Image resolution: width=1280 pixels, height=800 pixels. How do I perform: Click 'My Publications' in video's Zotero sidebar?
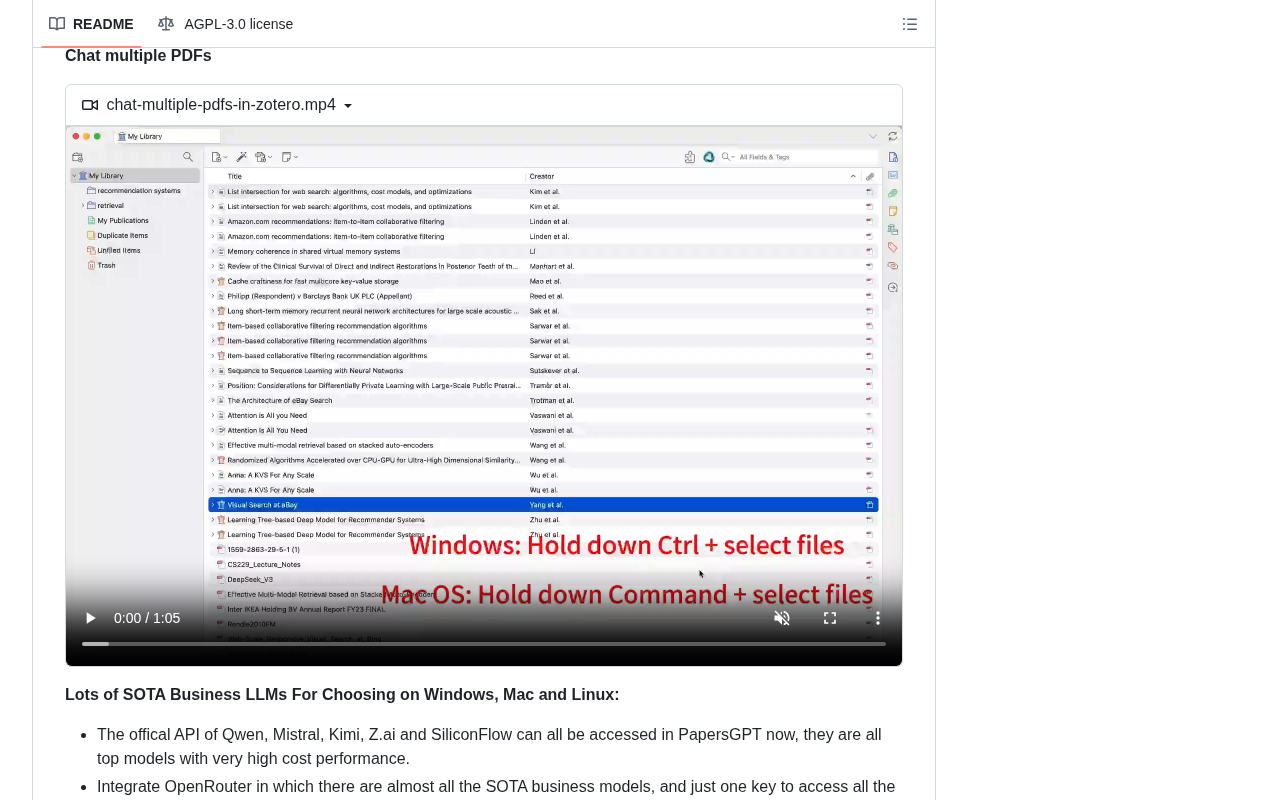pyautogui.click(x=123, y=220)
